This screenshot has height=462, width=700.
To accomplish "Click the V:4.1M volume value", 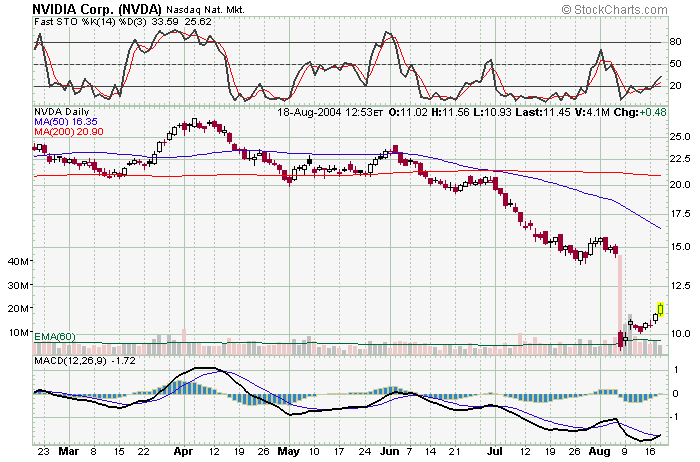I will coord(592,112).
